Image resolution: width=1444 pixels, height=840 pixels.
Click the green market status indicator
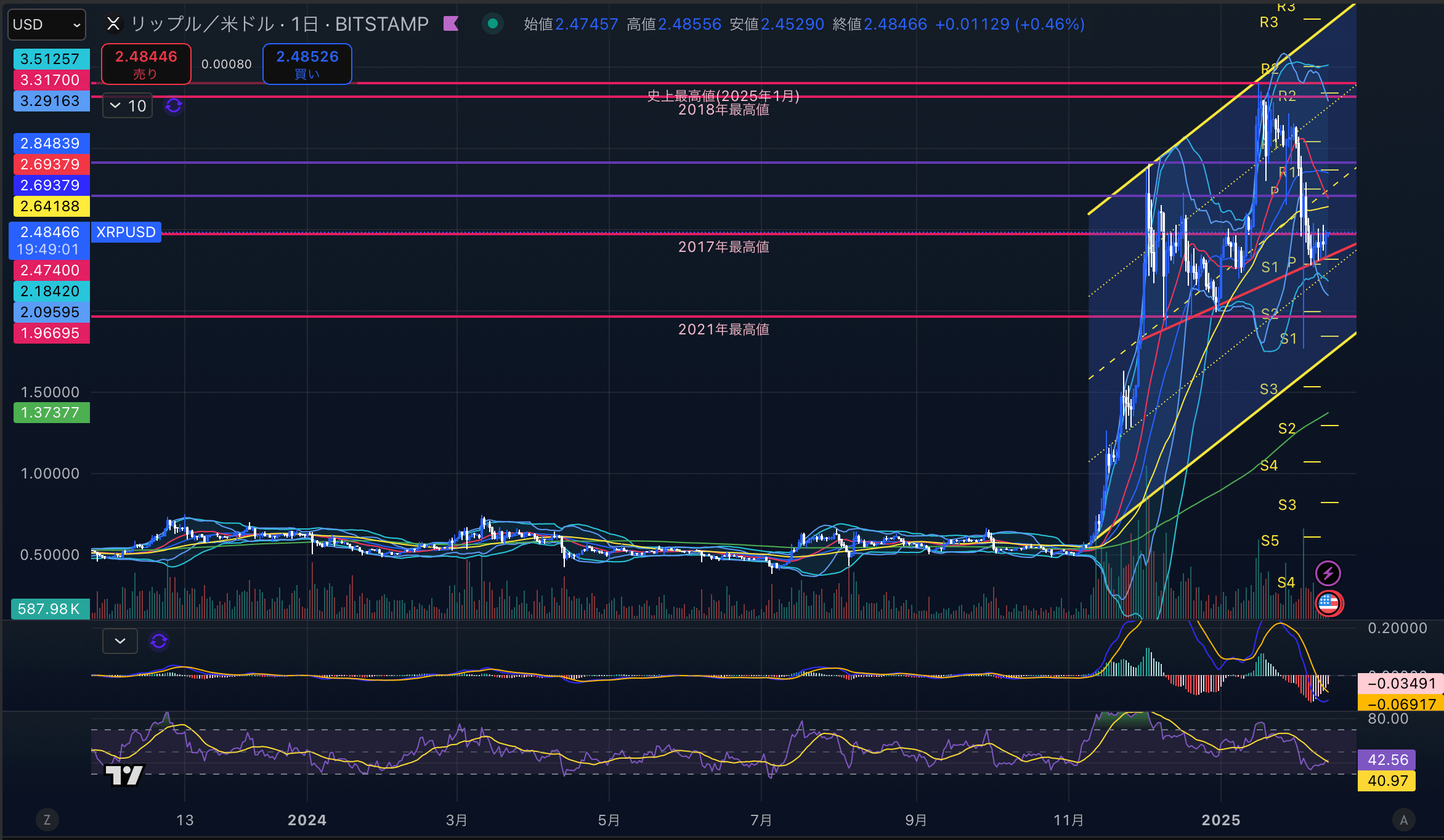click(492, 24)
